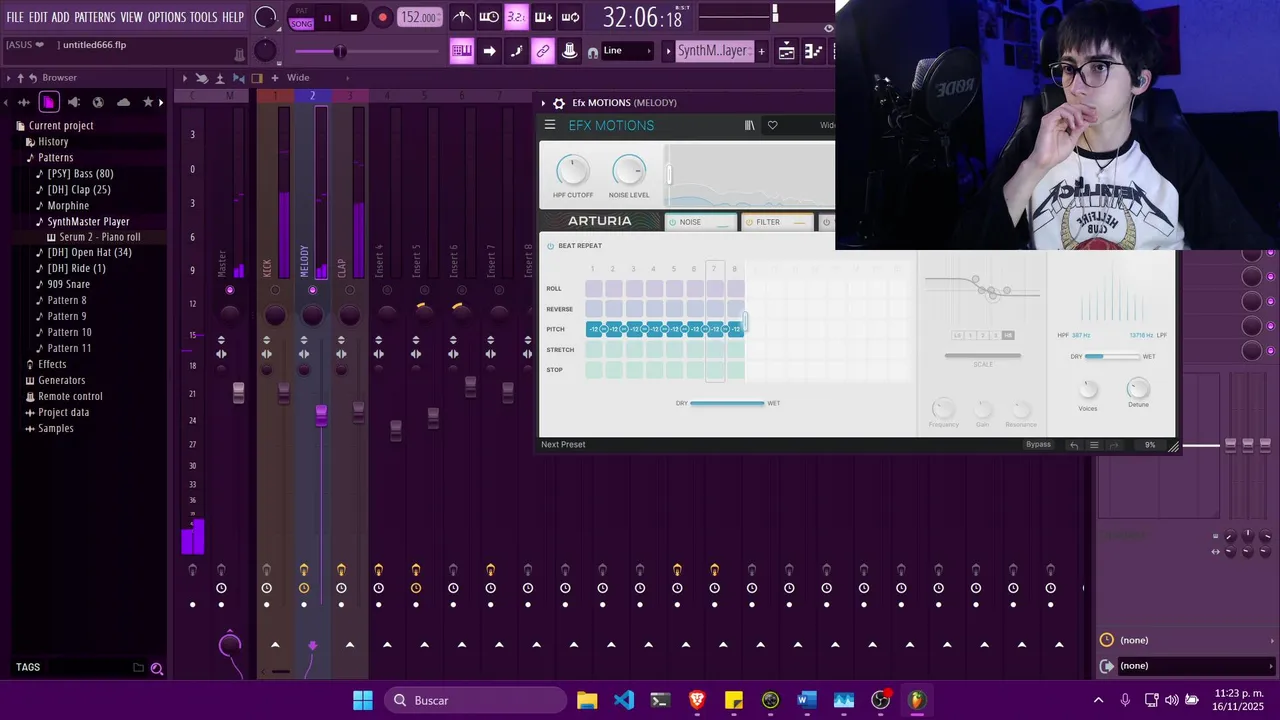
Task: Open the OPTIONS menu
Action: (x=167, y=17)
